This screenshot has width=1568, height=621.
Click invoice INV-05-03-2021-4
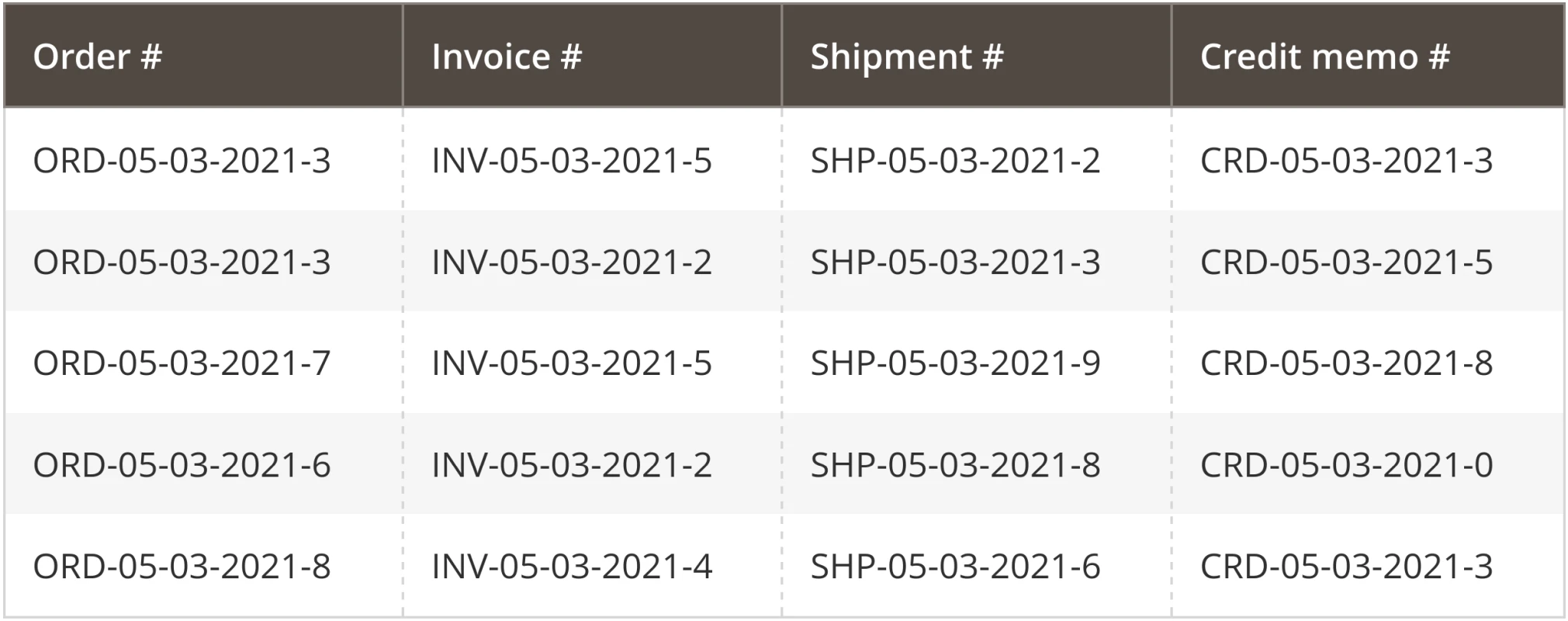click(571, 567)
